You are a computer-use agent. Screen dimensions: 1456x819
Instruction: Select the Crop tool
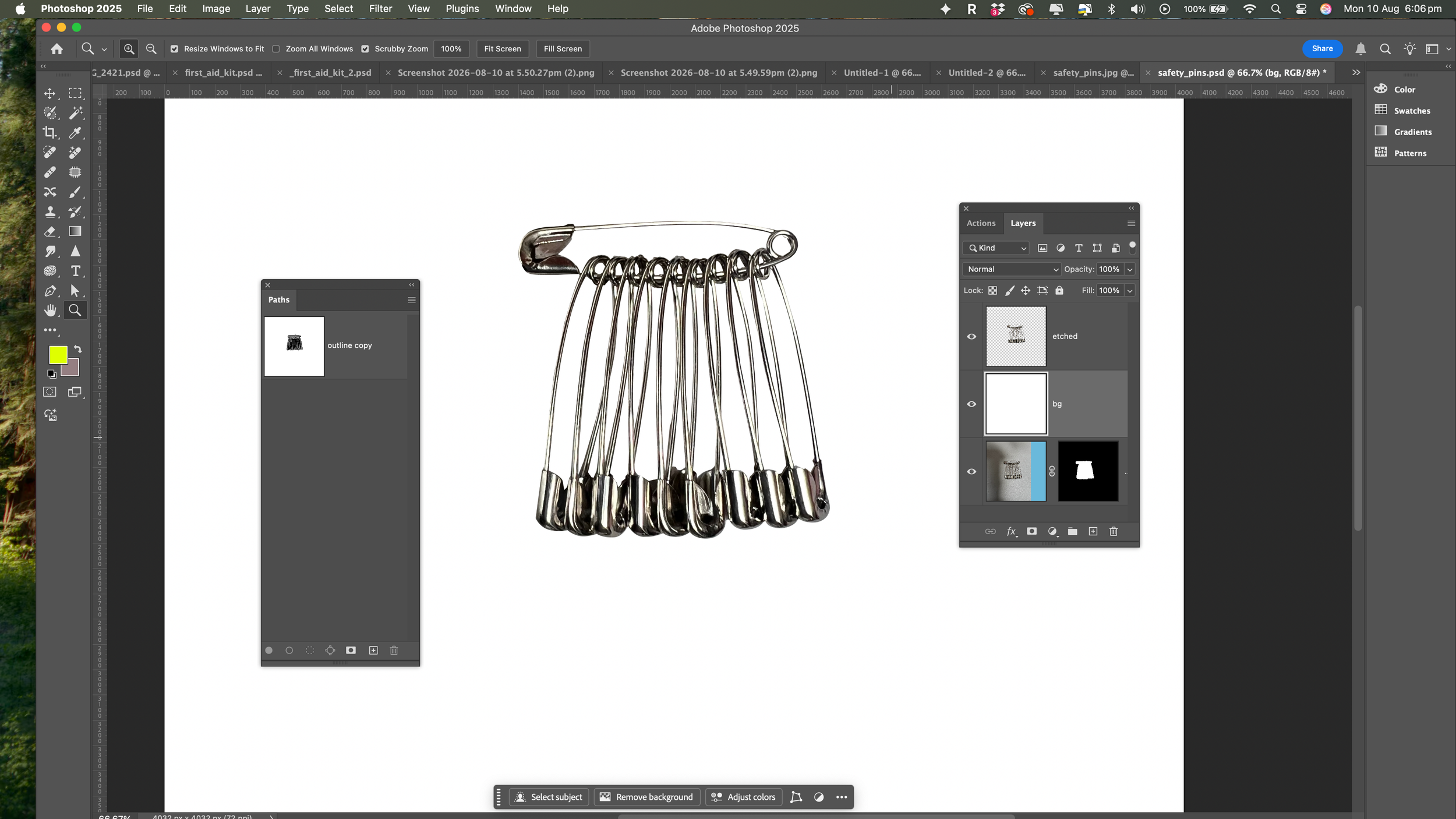coord(50,133)
